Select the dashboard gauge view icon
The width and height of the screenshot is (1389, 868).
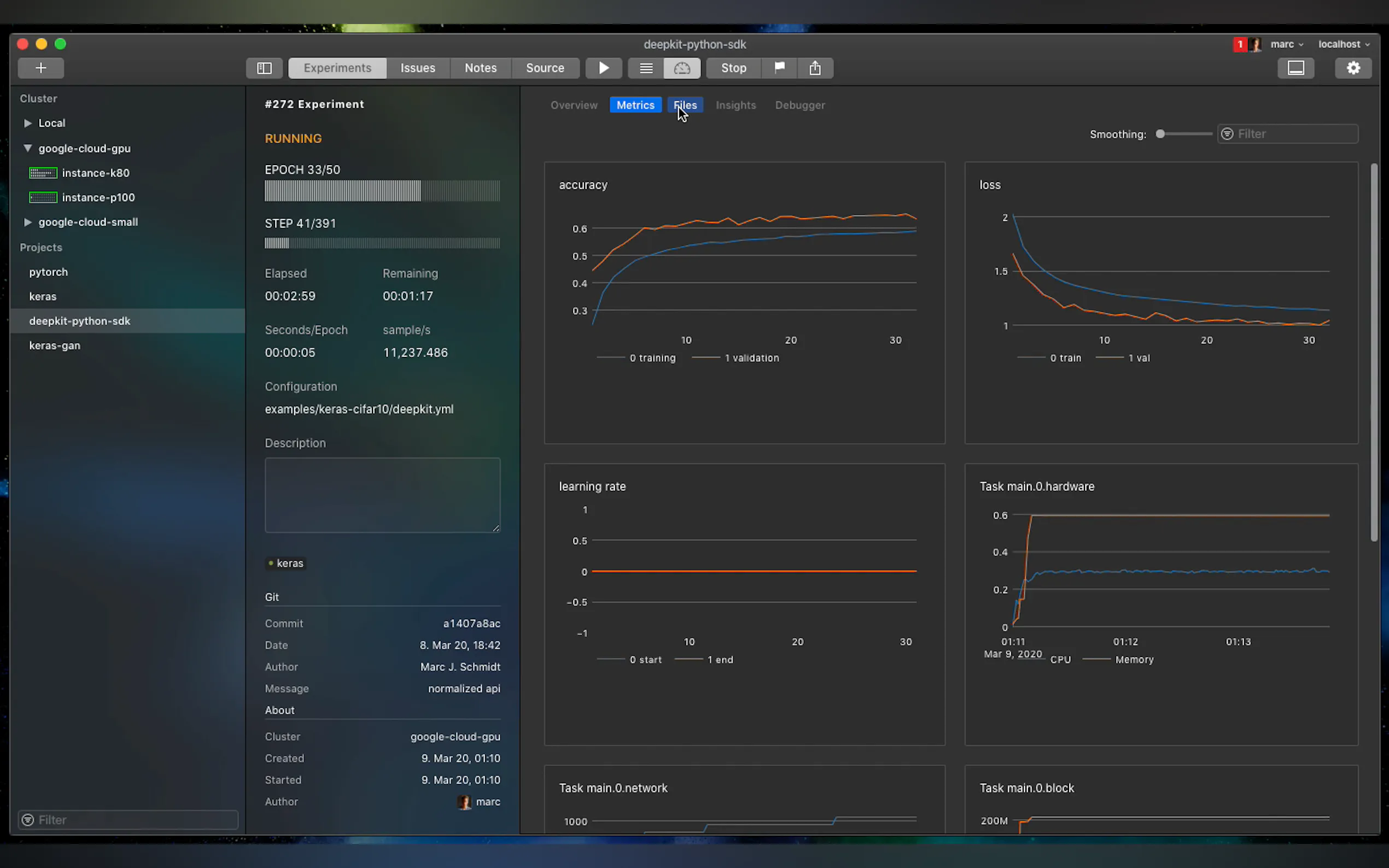[x=681, y=68]
